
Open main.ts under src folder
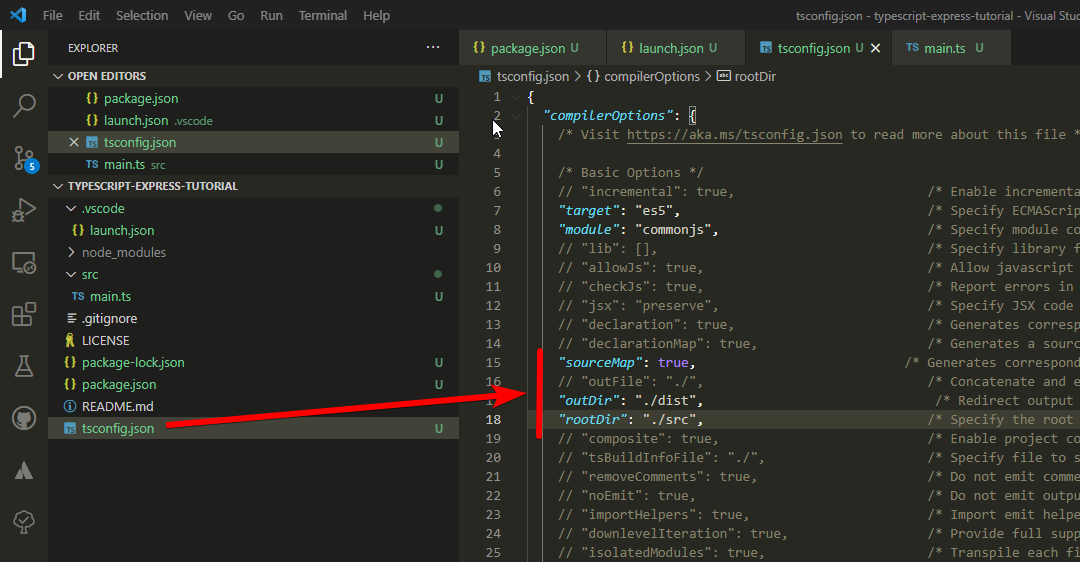[x=253, y=297]
